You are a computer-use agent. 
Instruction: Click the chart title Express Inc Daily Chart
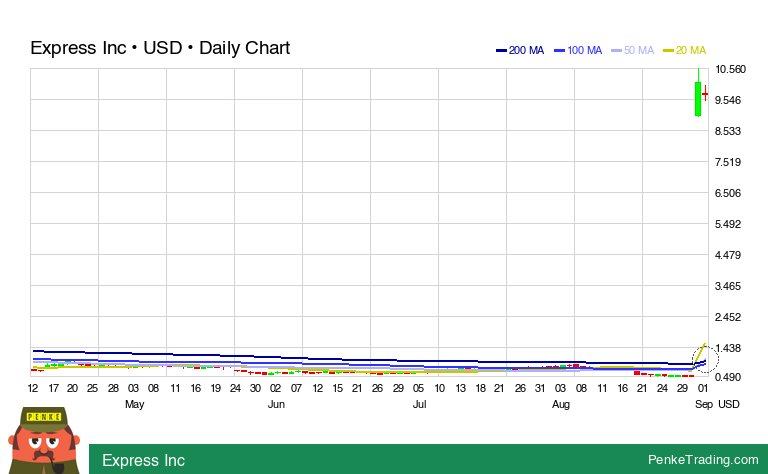(x=160, y=48)
